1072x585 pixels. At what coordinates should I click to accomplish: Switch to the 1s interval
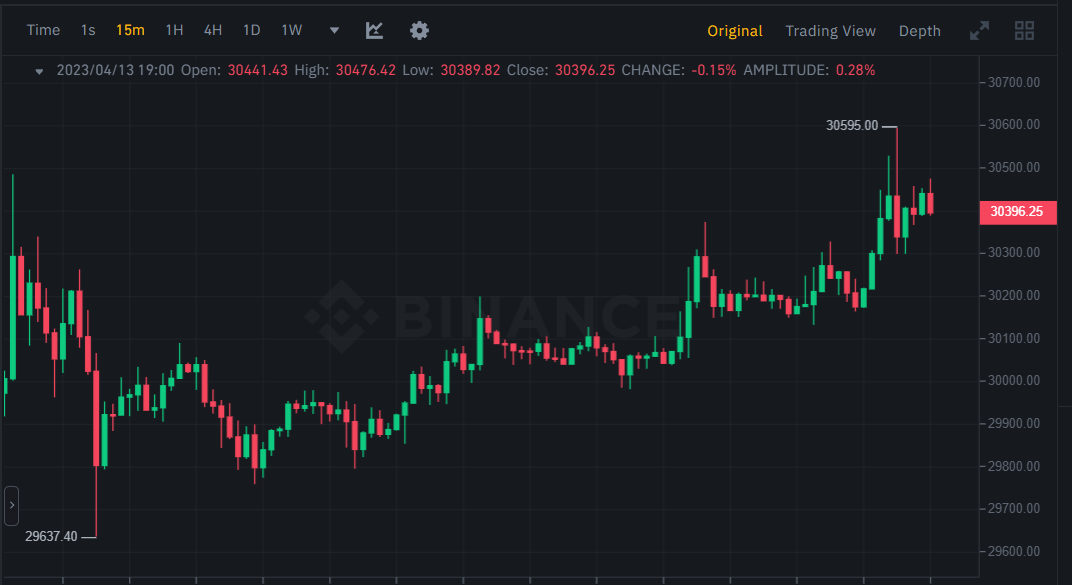pyautogui.click(x=88, y=30)
